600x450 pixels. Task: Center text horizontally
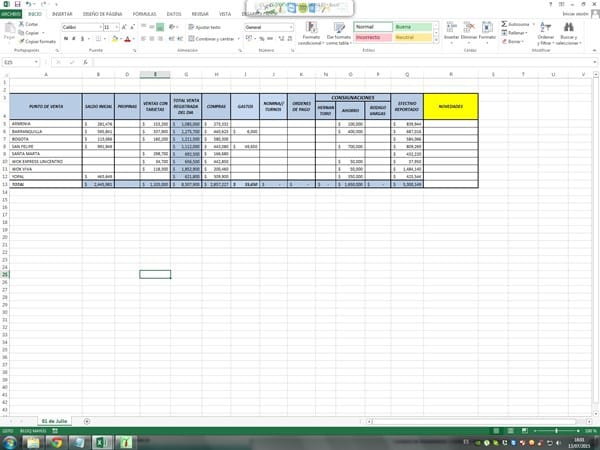[x=152, y=39]
